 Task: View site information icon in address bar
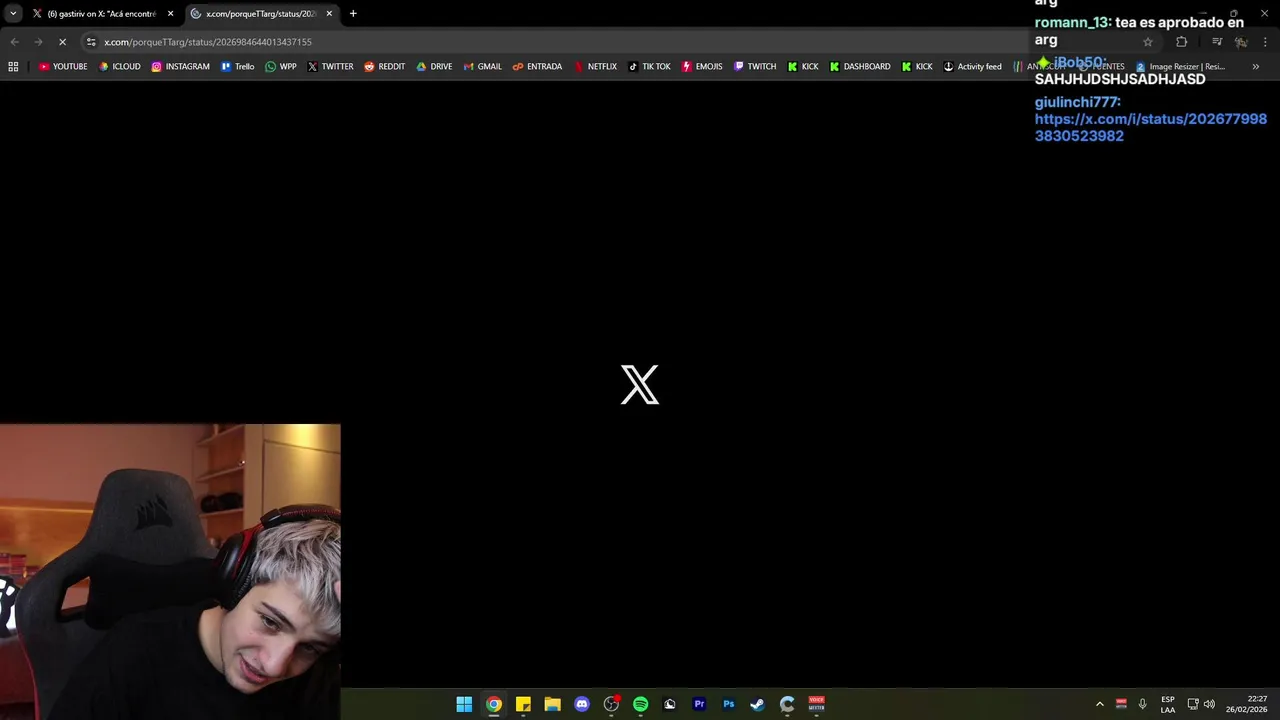91,42
